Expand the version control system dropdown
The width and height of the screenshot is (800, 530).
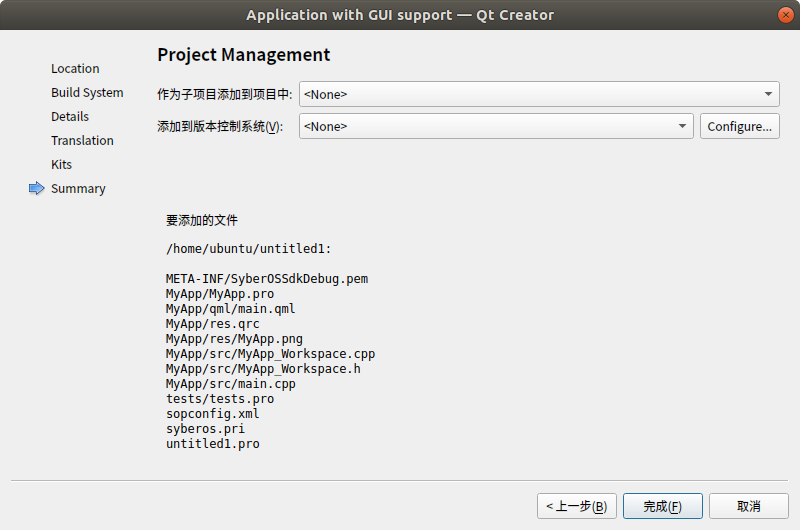[x=496, y=126]
